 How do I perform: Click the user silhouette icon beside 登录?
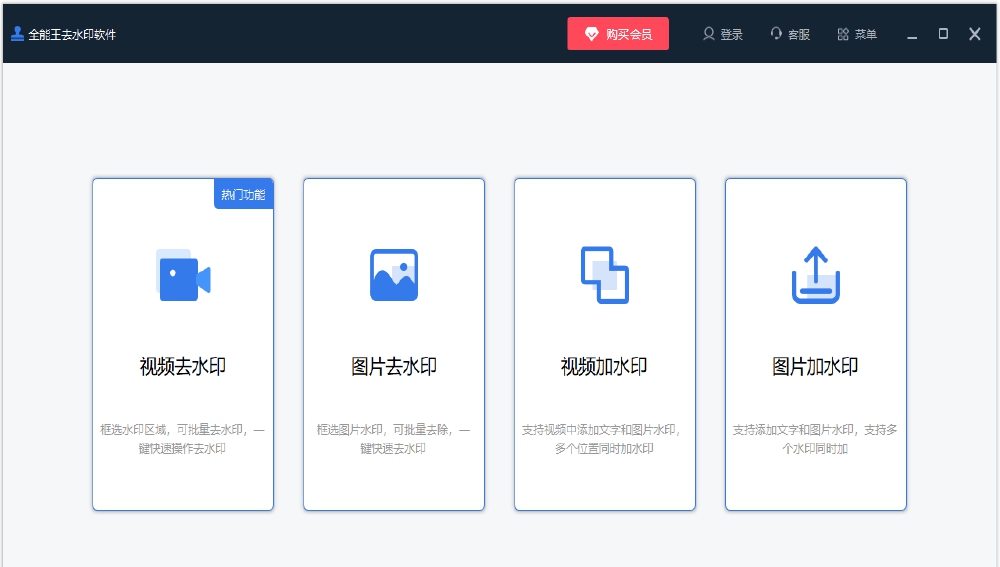point(709,34)
